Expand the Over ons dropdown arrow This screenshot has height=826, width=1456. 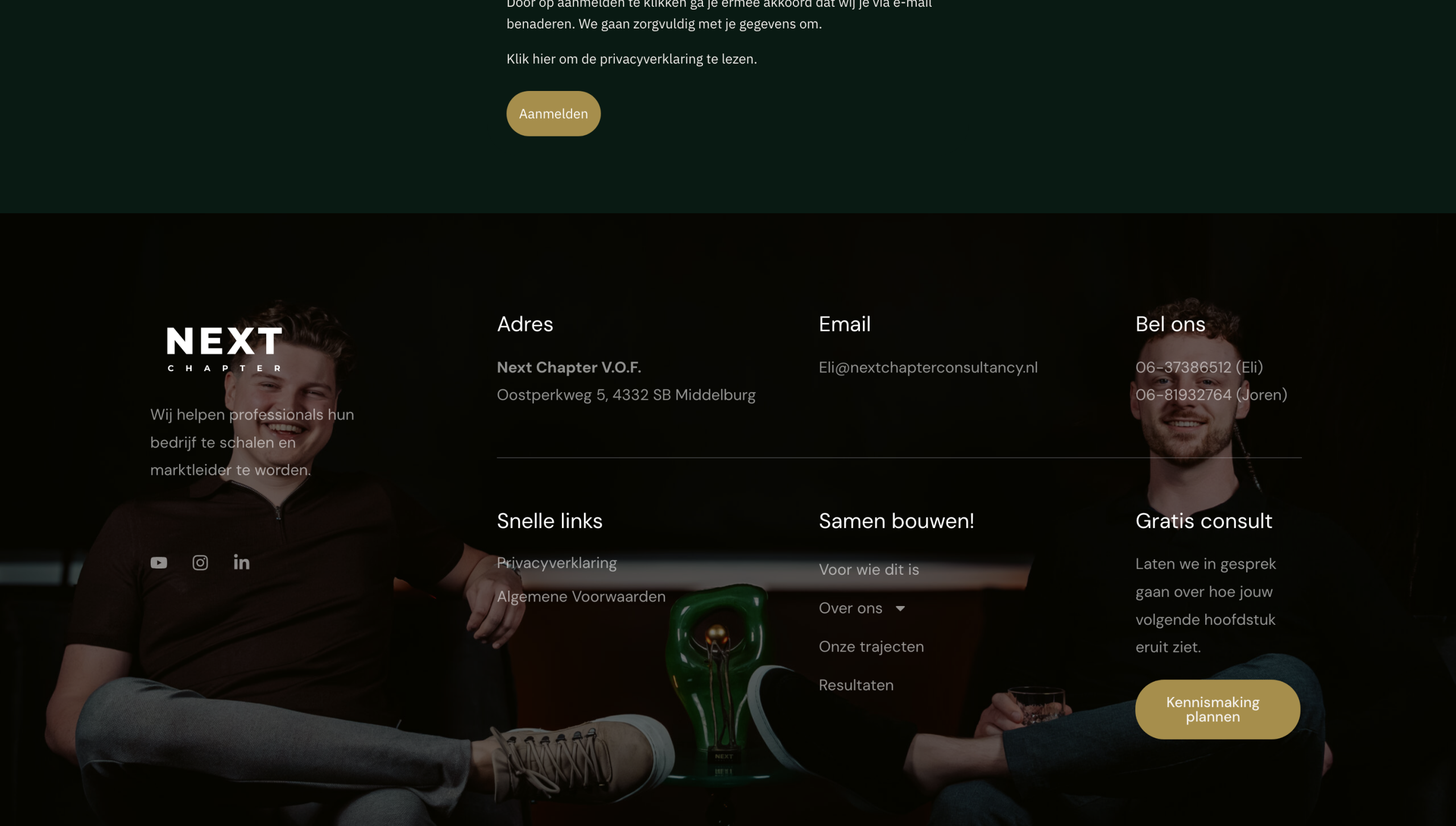[x=900, y=608]
